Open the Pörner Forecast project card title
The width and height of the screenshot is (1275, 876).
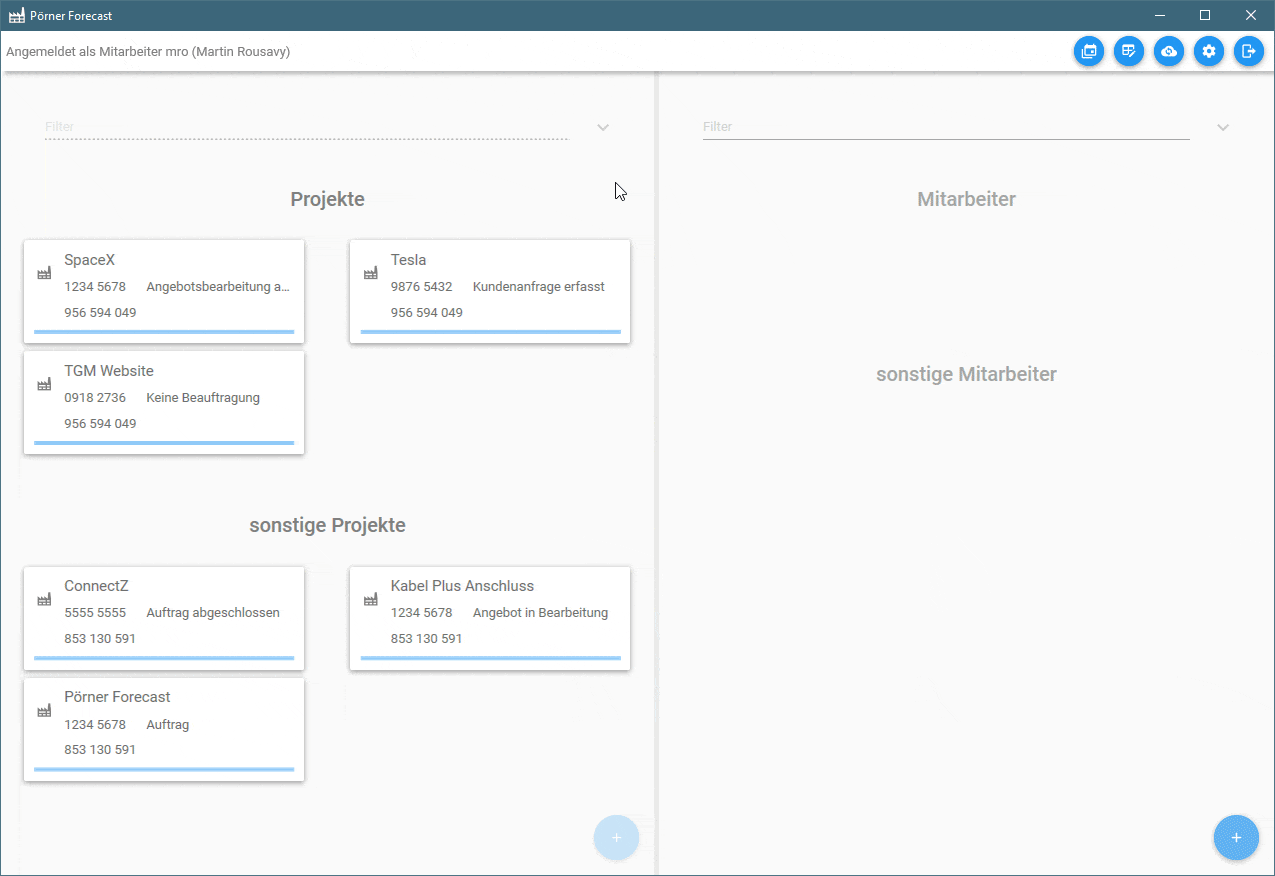click(117, 697)
